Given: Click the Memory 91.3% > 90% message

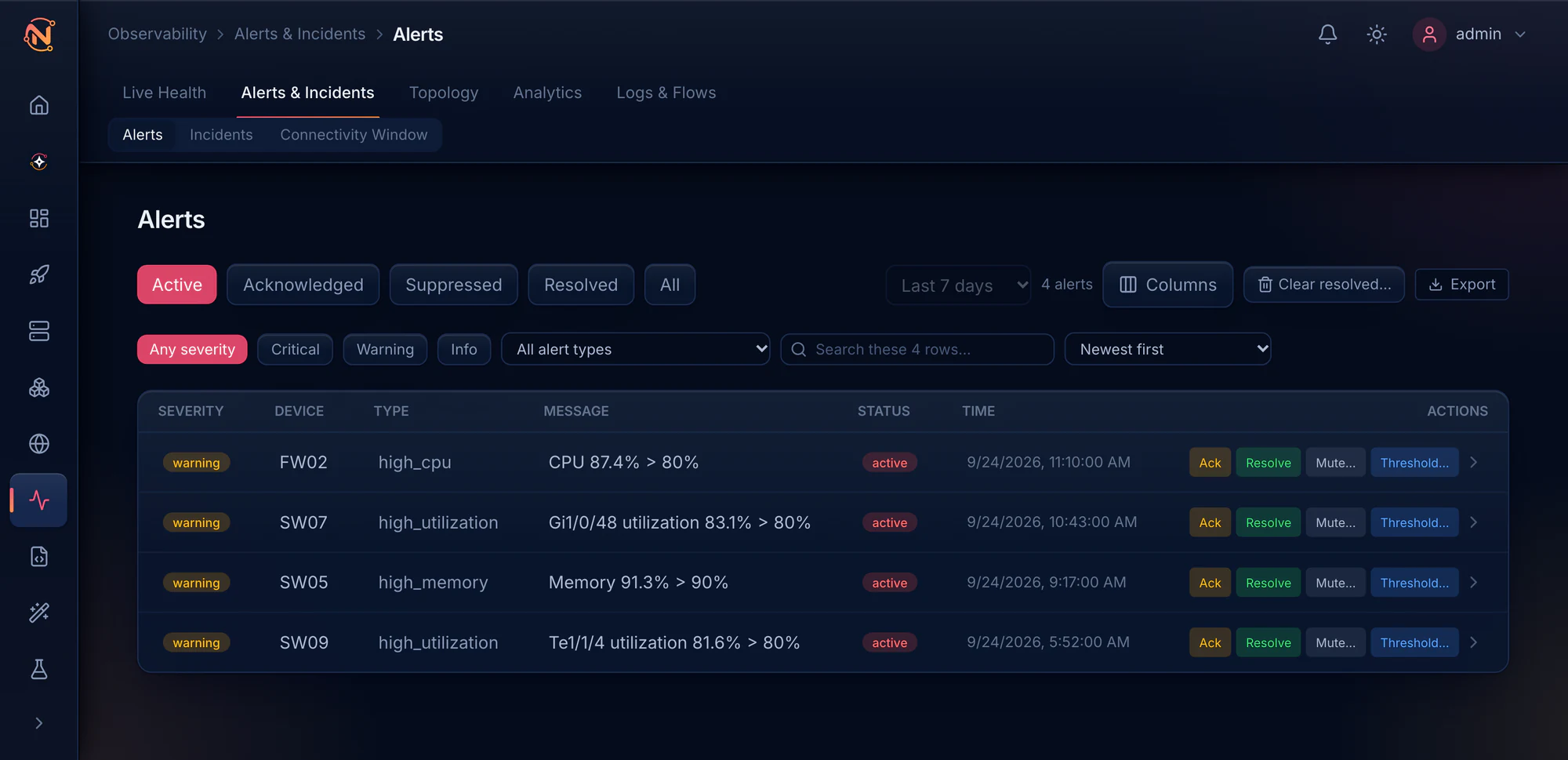Looking at the screenshot, I should tap(638, 583).
